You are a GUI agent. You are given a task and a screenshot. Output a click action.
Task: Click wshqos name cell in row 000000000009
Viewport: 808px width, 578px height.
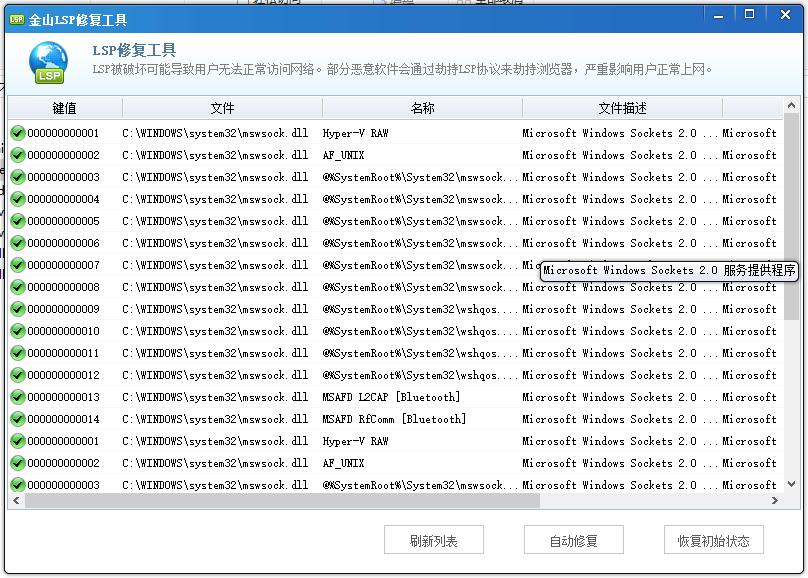[x=420, y=309]
